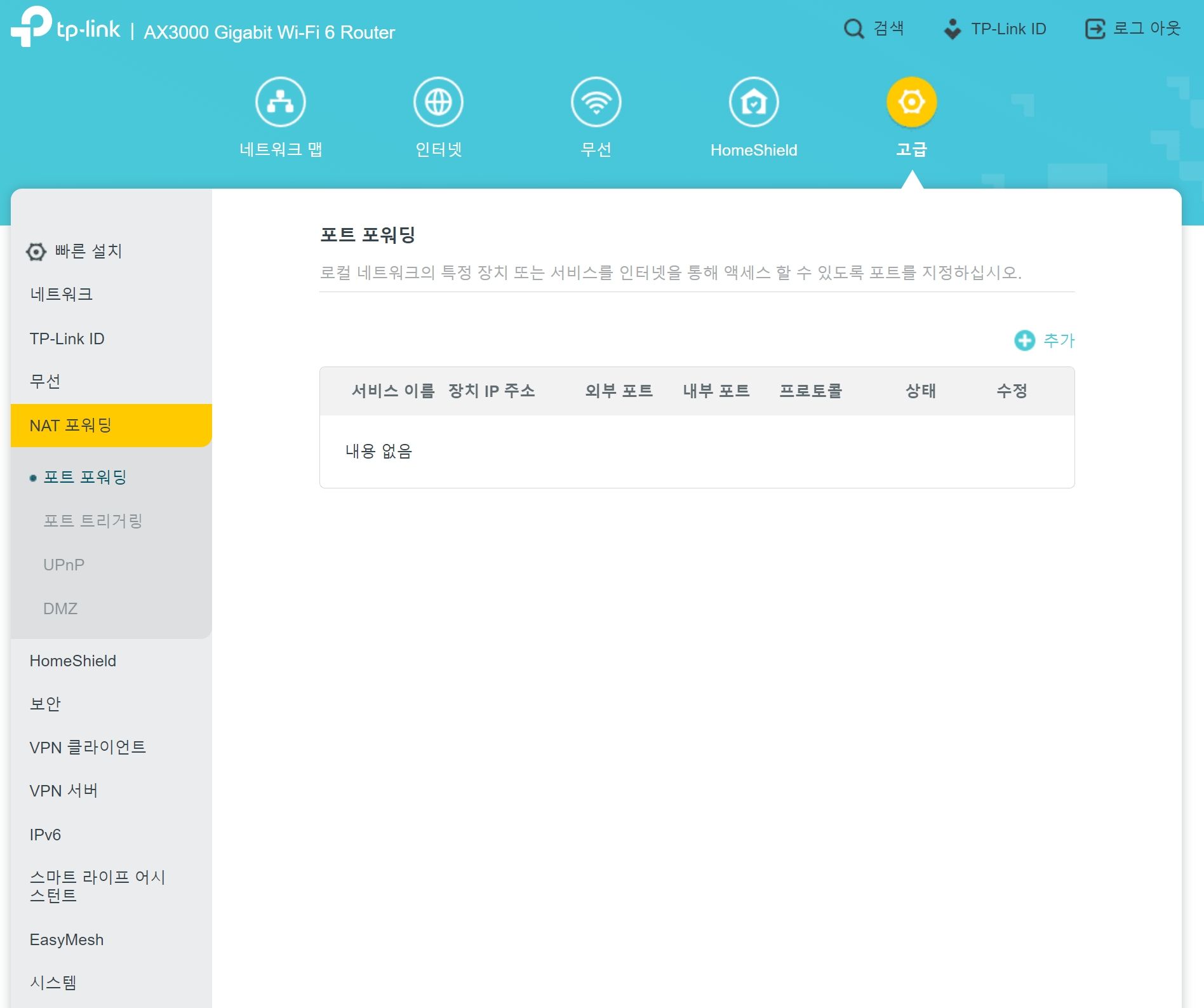The image size is (1204, 1008).
Task: Open the Wireless (무선) Wi-Fi icon
Action: tap(596, 102)
